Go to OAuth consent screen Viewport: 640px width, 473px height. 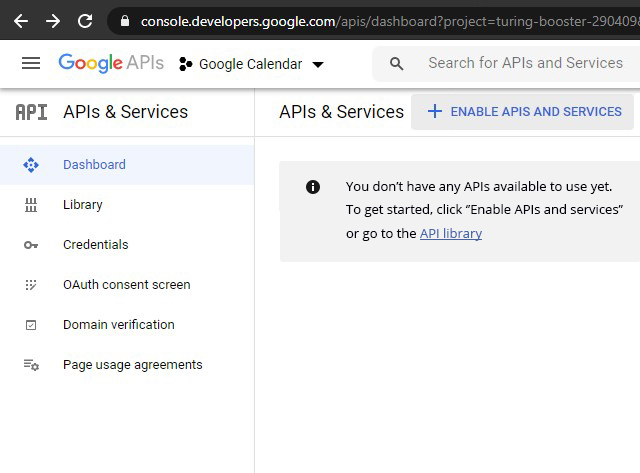[126, 285]
